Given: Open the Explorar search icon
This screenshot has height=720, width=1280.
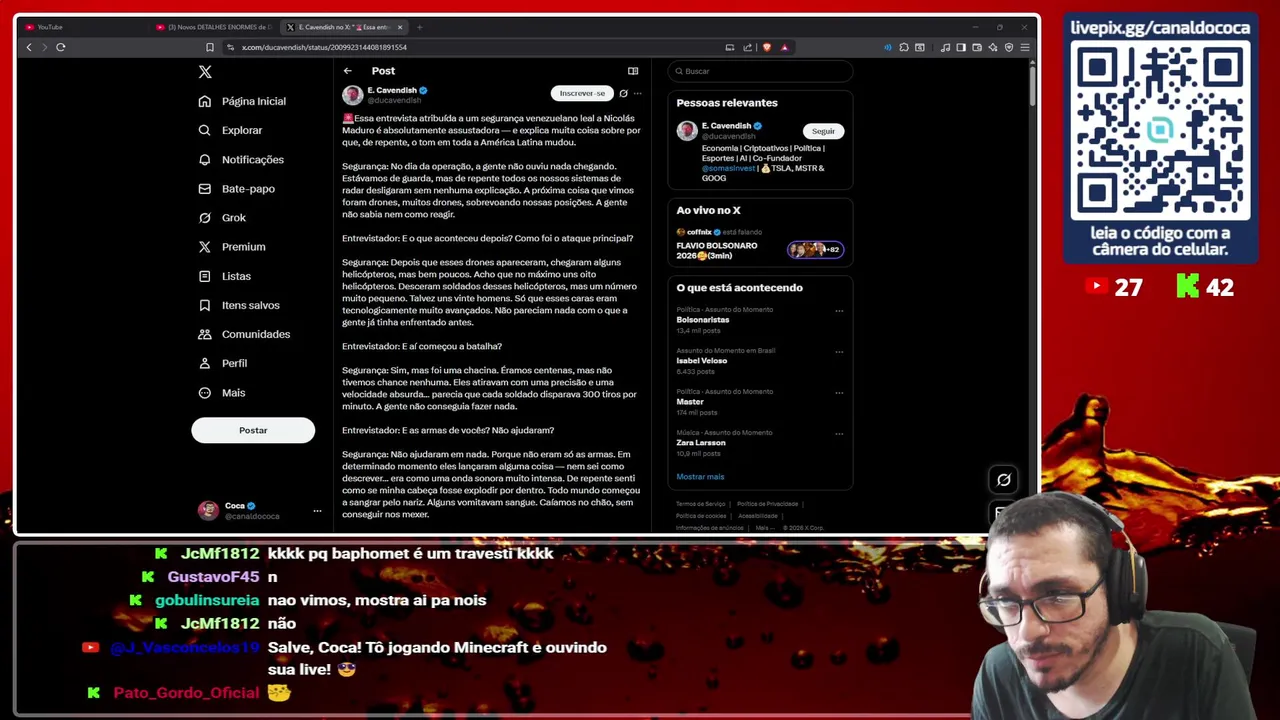Looking at the screenshot, I should (205, 130).
